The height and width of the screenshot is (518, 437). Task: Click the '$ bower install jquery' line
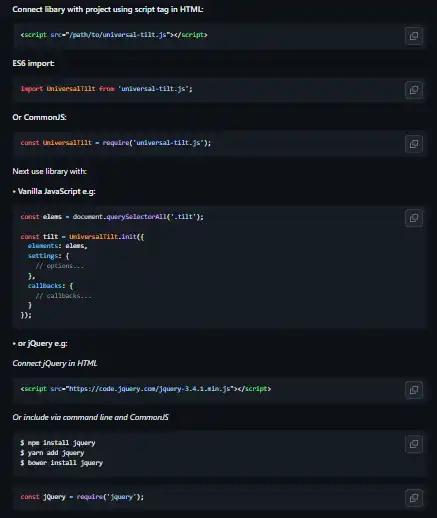point(61,463)
